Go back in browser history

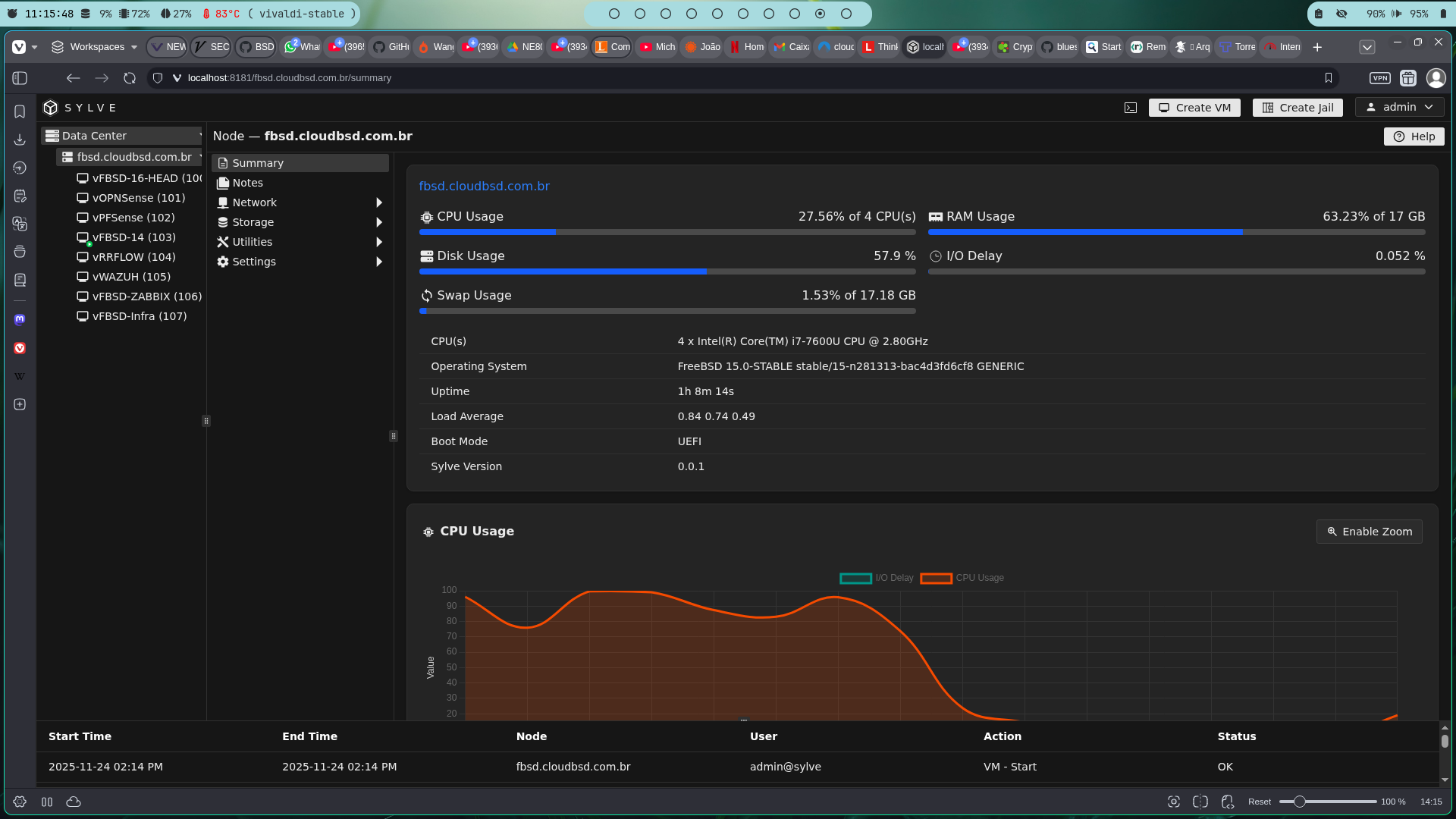(x=73, y=78)
